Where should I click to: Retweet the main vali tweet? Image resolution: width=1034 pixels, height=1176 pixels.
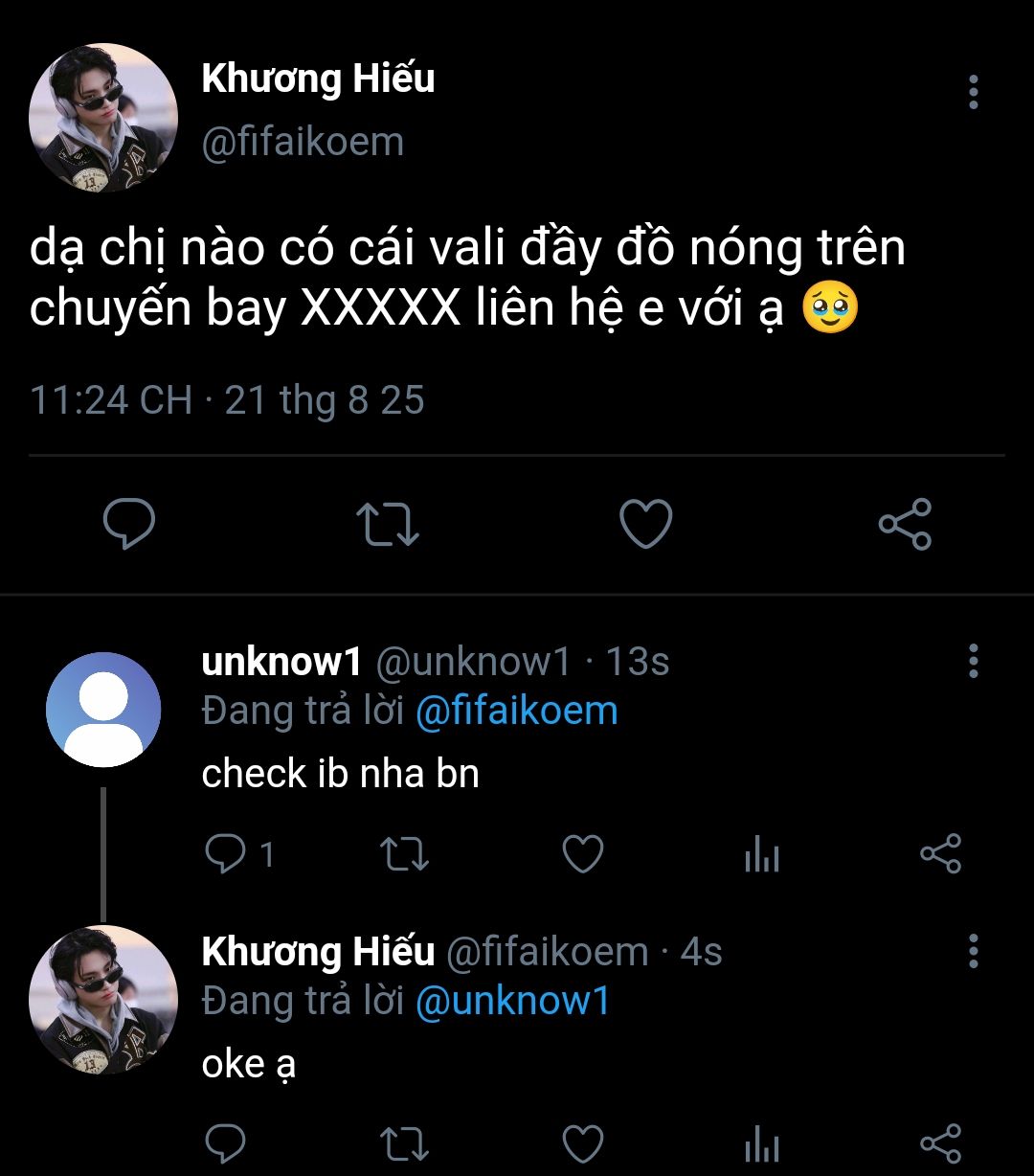[387, 525]
